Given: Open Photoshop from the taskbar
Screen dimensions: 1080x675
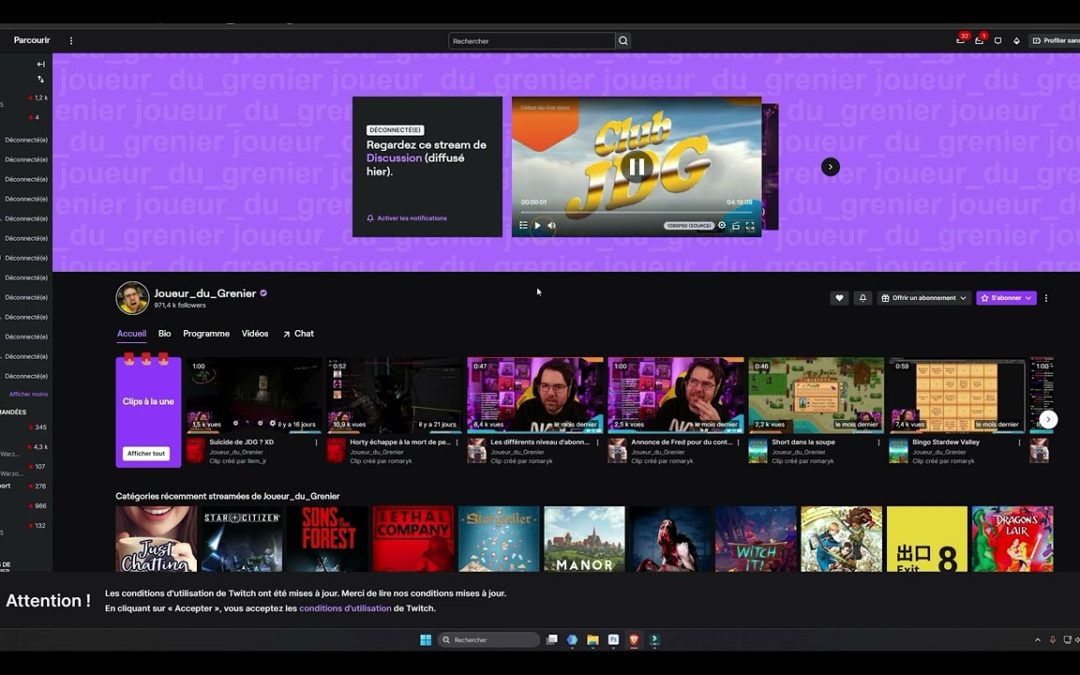Looking at the screenshot, I should [x=613, y=640].
